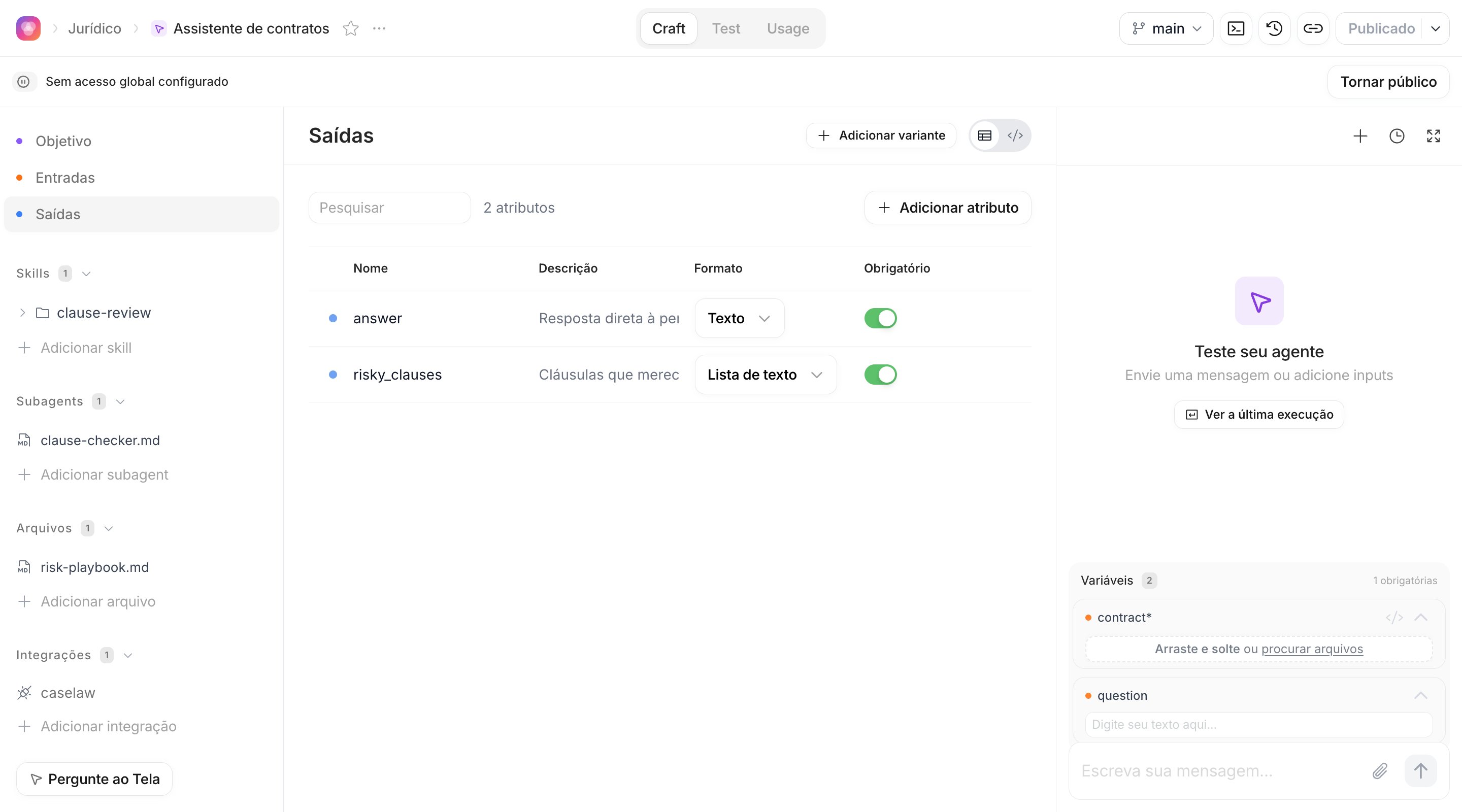Switch to code view in Saídas
Image resolution: width=1462 pixels, height=812 pixels.
1015,136
